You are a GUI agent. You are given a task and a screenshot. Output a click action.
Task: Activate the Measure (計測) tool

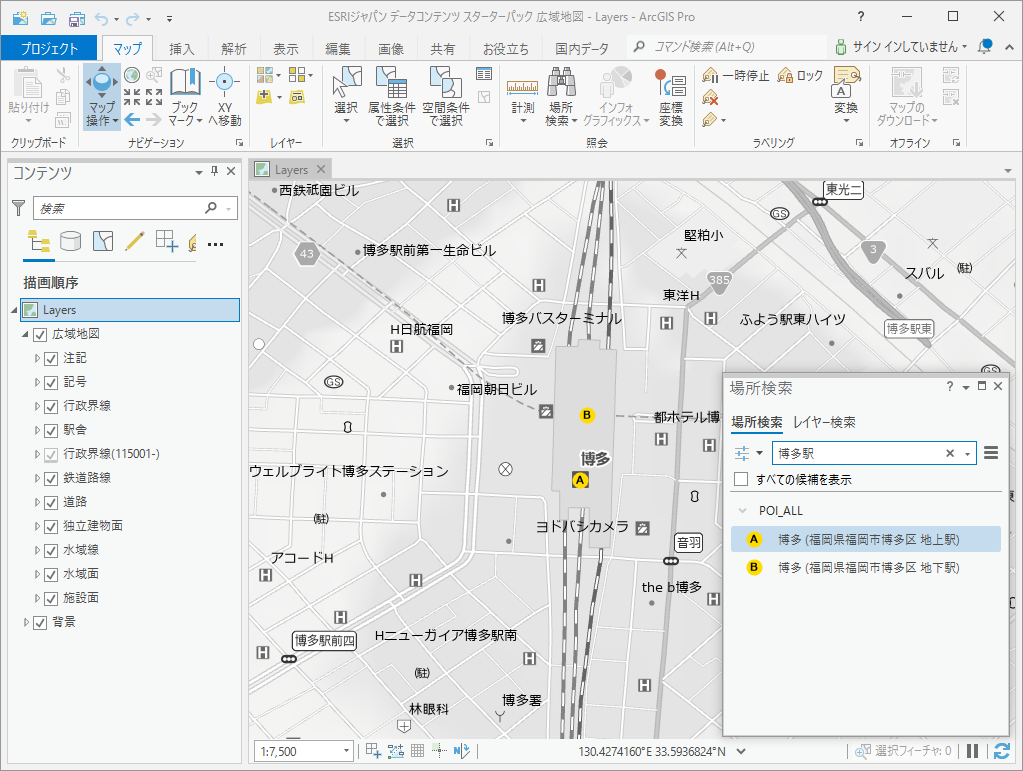pyautogui.click(x=523, y=97)
